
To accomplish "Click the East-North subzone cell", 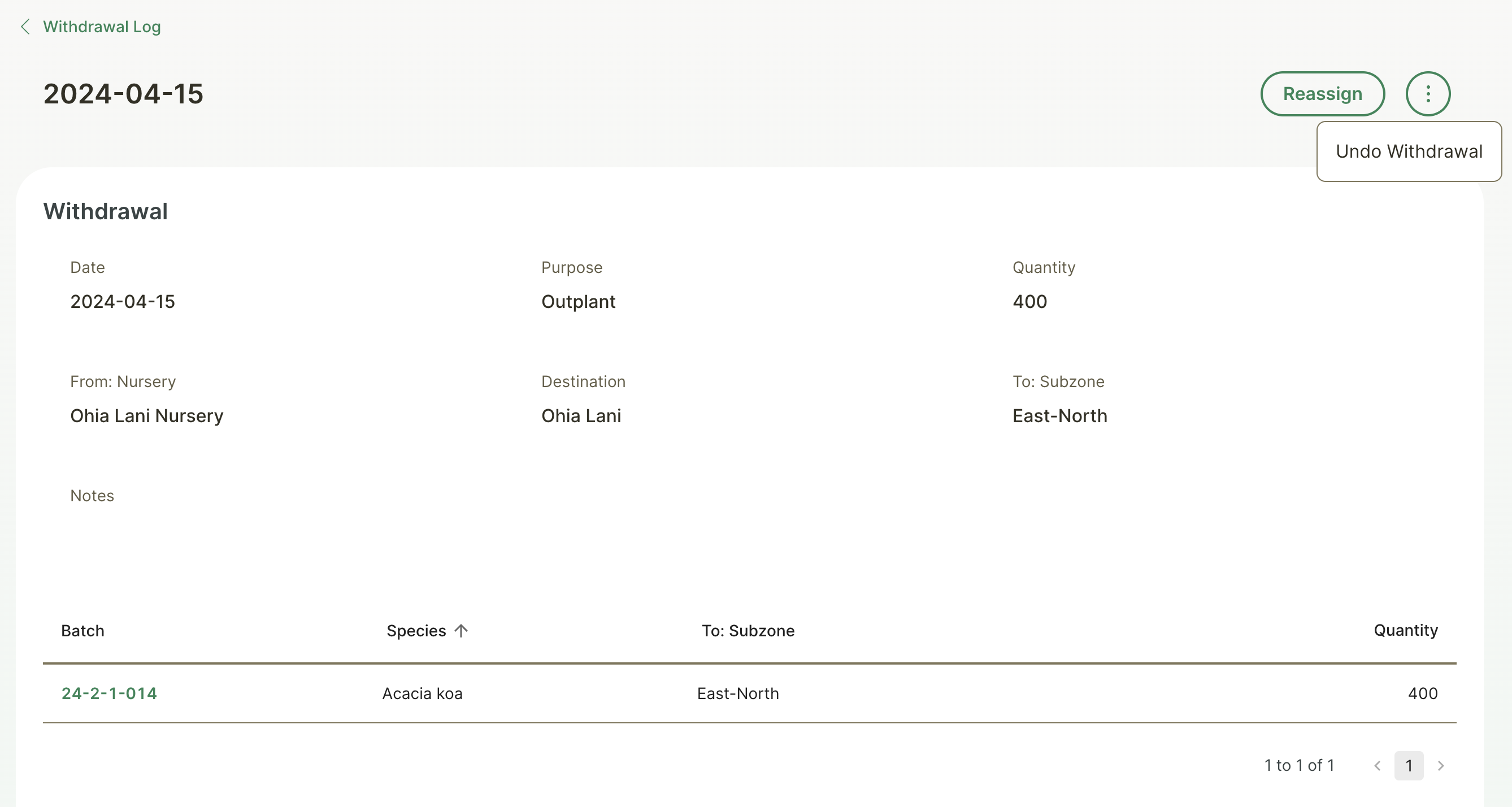I will (x=738, y=693).
